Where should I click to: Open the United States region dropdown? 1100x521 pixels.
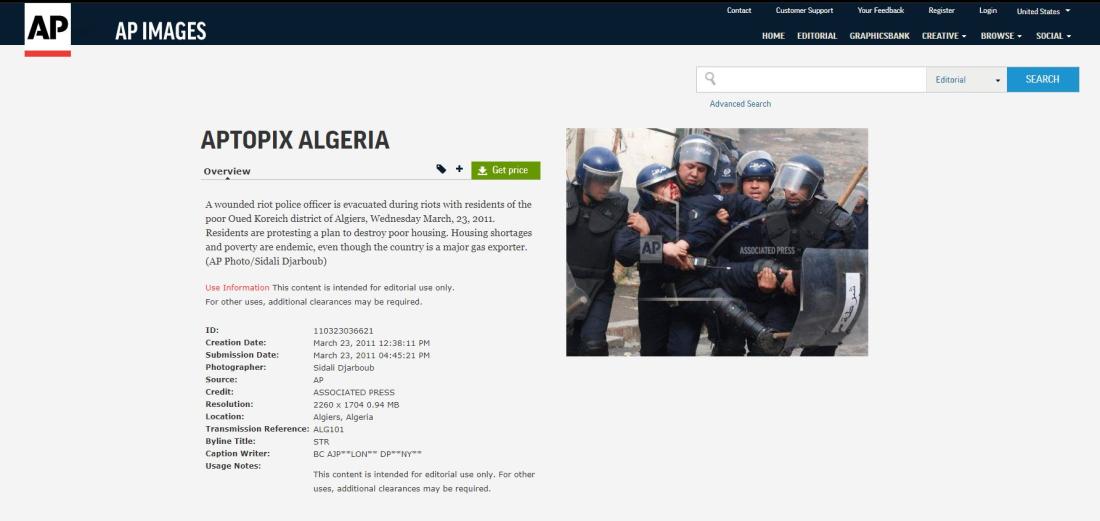pyautogui.click(x=1043, y=11)
